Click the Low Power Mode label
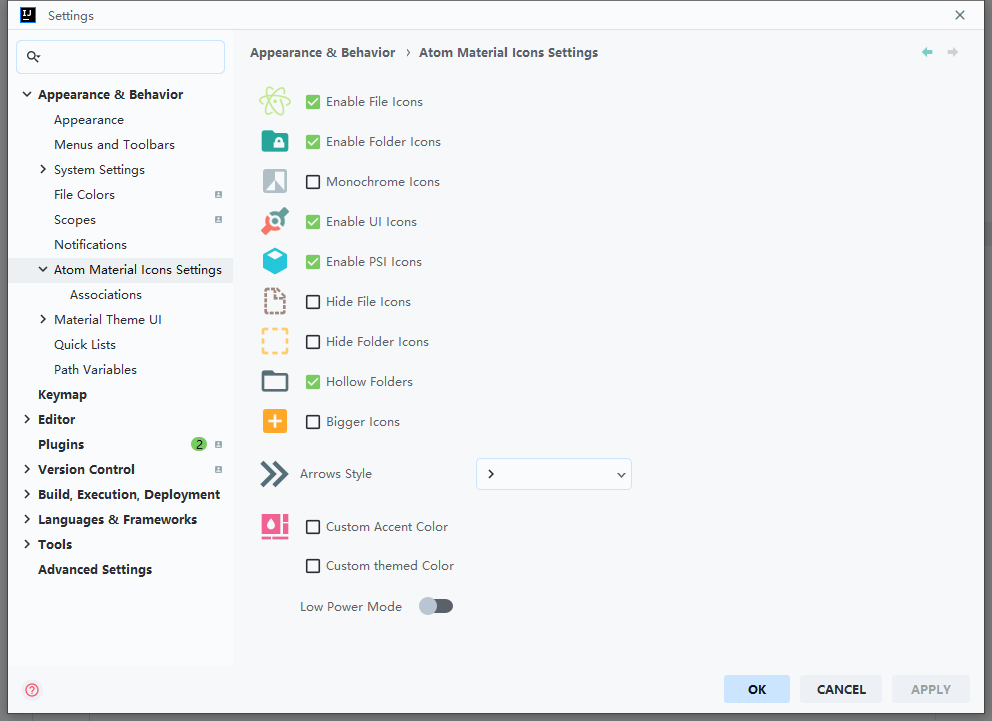This screenshot has height=721, width=992. (x=350, y=607)
